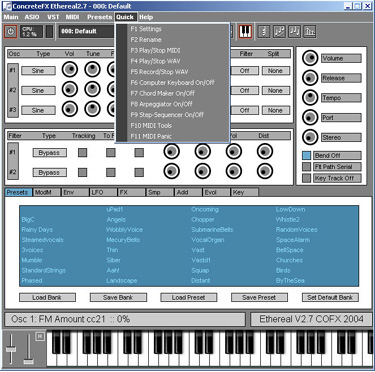Toggle Filter #1 'To F' box
This screenshot has height=372, width=375.
(x=111, y=153)
